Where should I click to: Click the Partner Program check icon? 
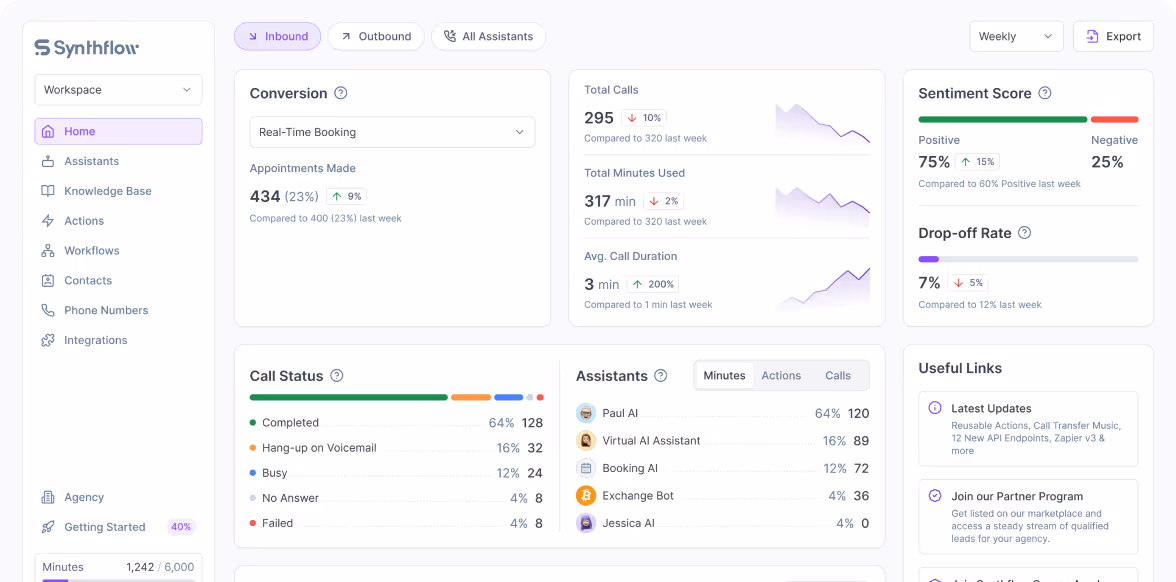coord(934,496)
